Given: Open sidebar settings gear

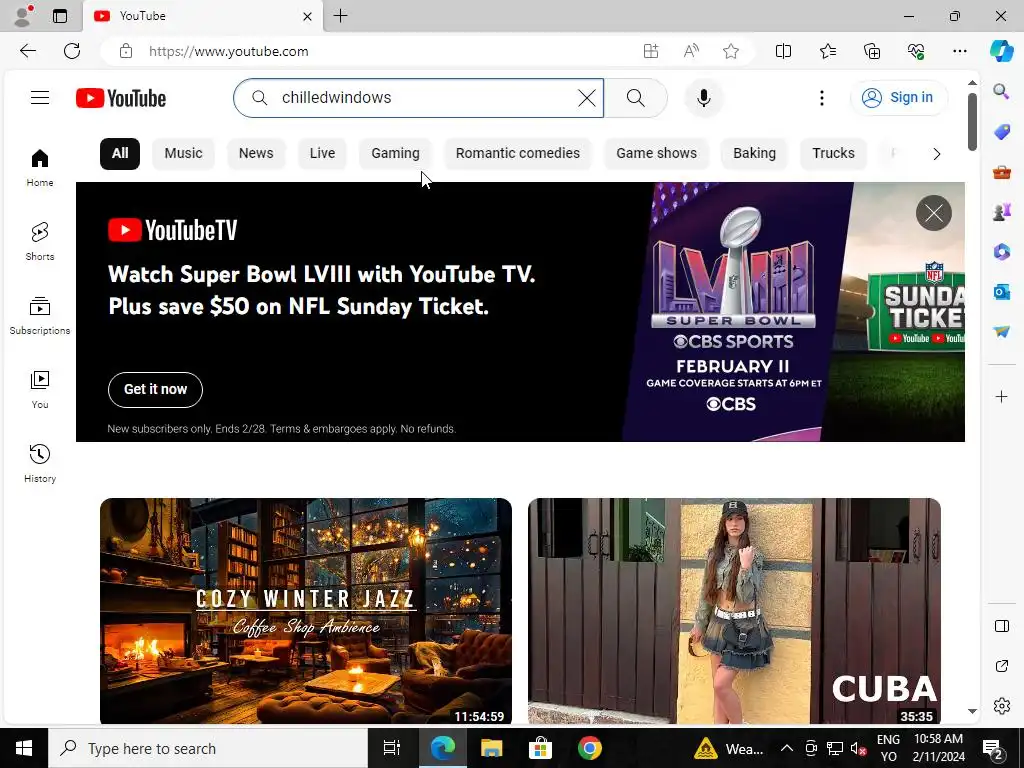Looking at the screenshot, I should coord(1001,706).
